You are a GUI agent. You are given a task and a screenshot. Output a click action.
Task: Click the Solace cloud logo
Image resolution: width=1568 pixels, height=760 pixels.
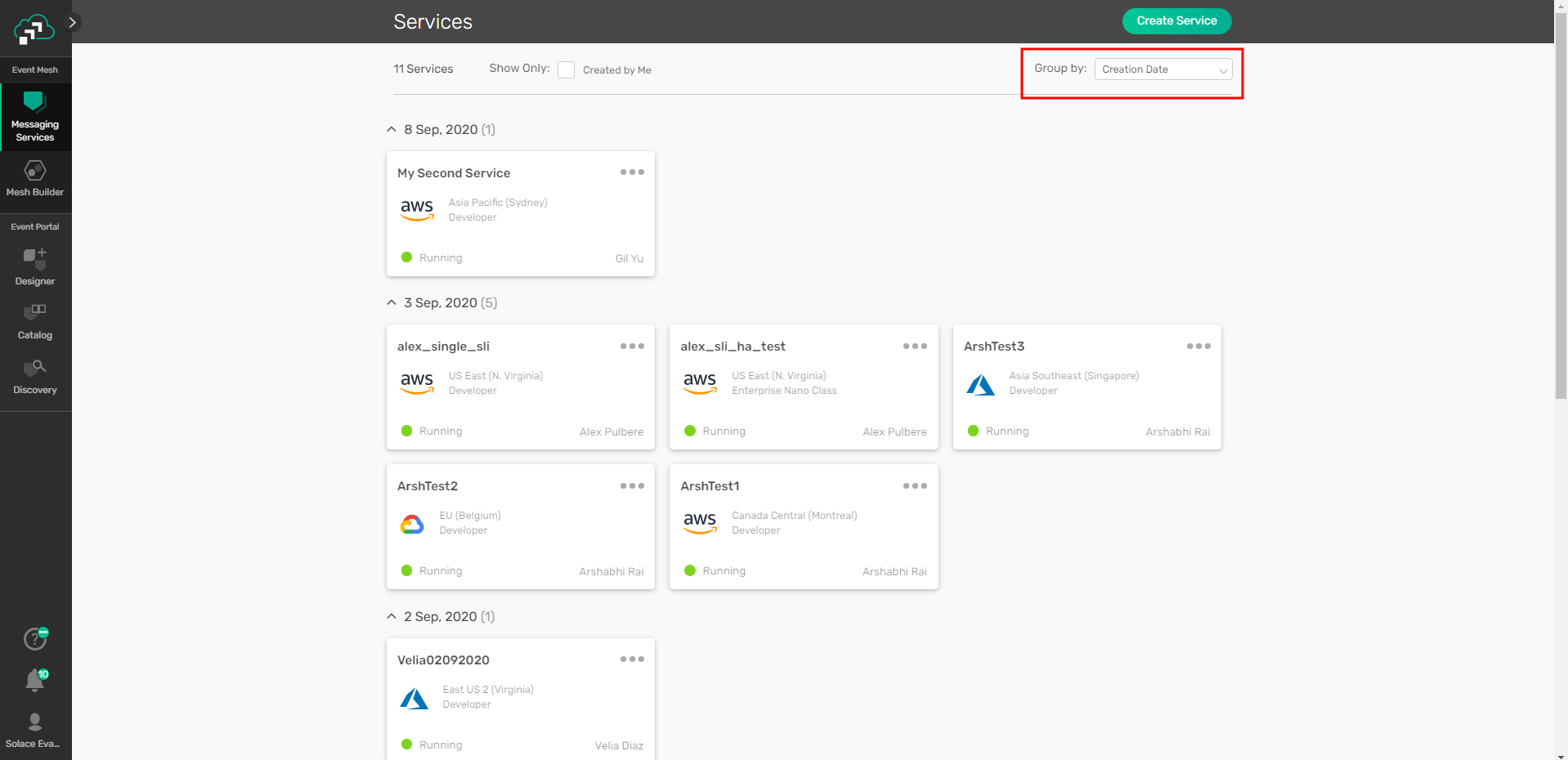[34, 29]
